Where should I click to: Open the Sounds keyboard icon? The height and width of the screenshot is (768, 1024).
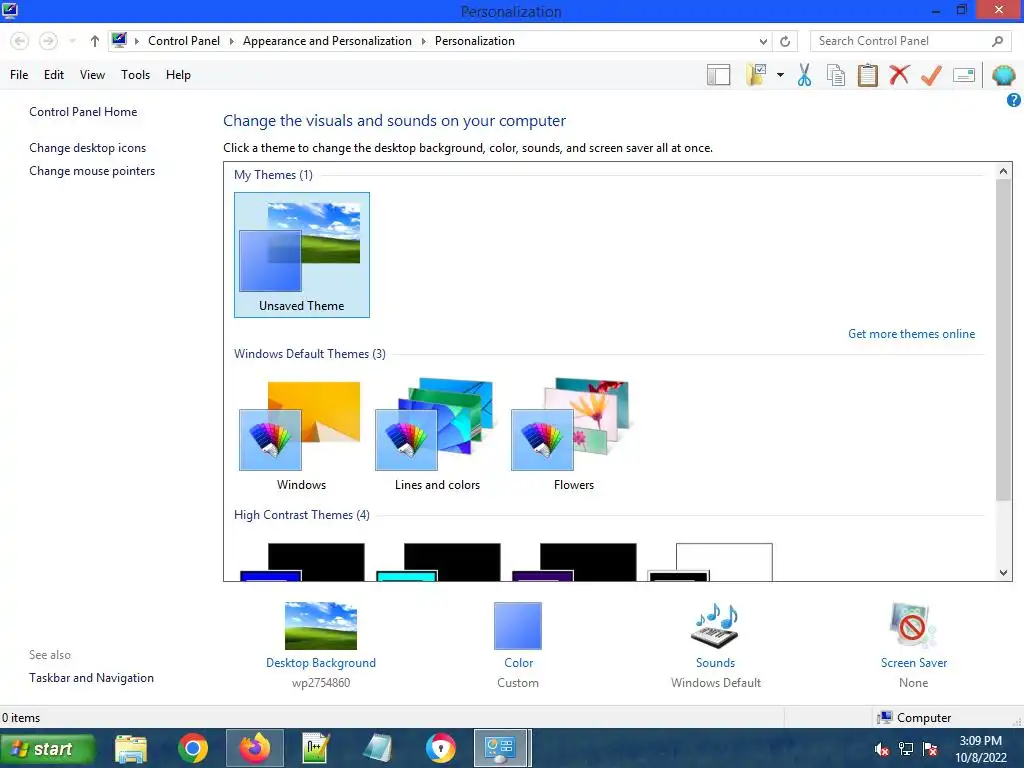pyautogui.click(x=715, y=626)
